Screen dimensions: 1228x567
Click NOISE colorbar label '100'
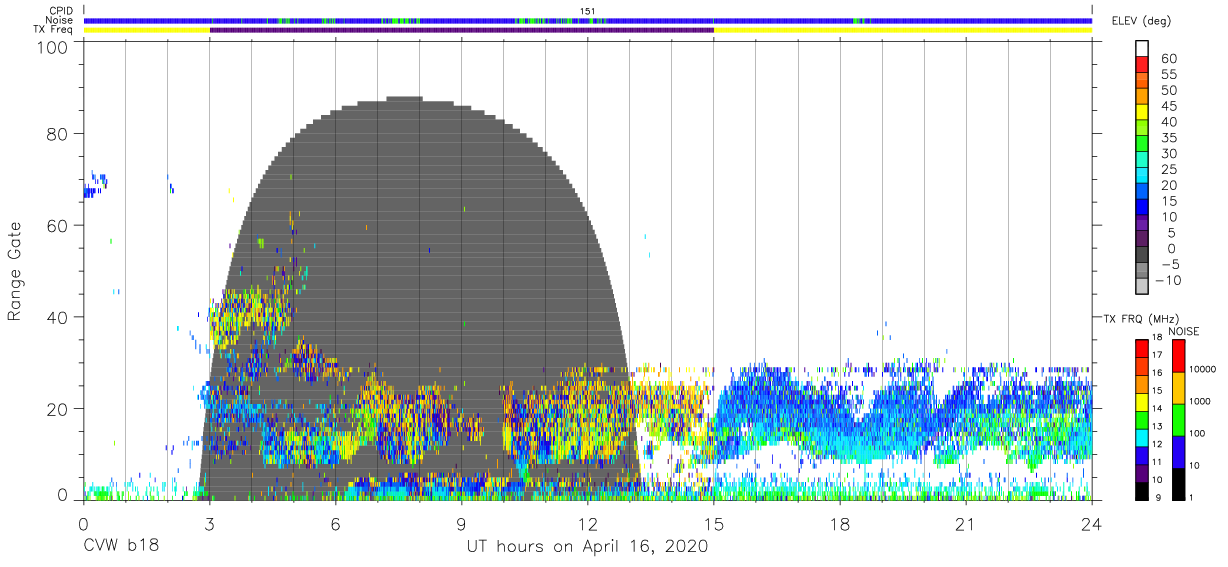click(1198, 433)
